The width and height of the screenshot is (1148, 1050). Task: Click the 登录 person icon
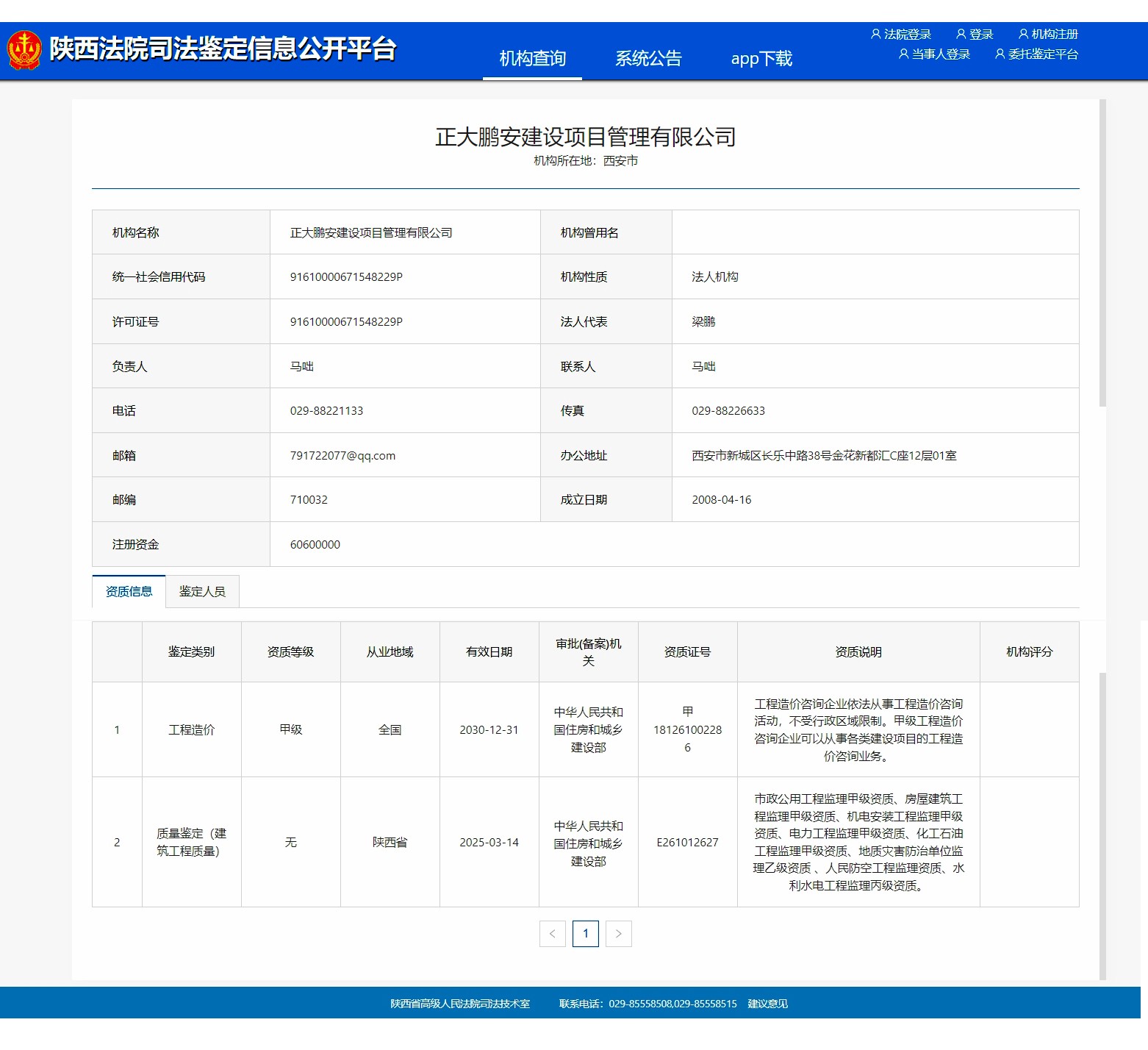coord(961,35)
